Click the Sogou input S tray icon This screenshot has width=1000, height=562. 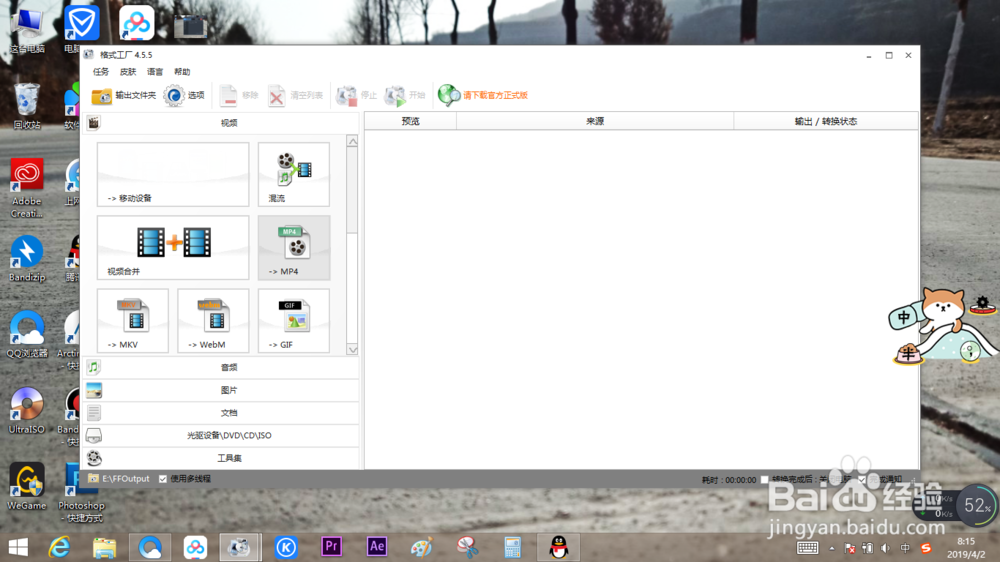tap(926, 548)
